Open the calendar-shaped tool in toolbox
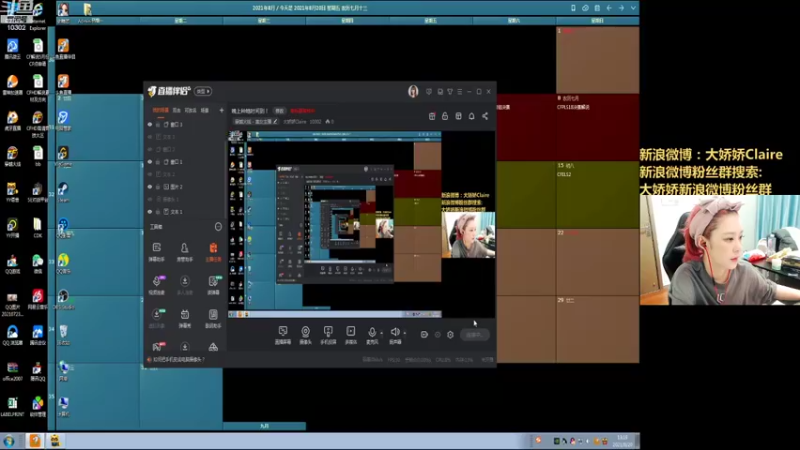This screenshot has height=450, width=800. (x=185, y=318)
